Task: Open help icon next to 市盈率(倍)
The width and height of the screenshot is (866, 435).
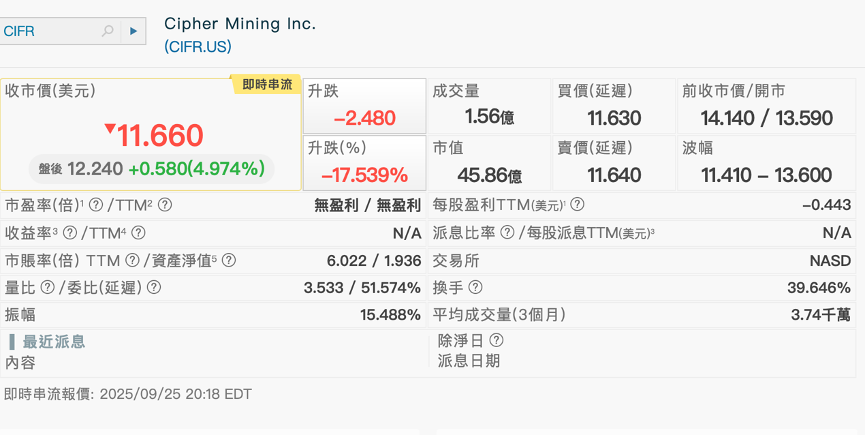Action: 96,205
